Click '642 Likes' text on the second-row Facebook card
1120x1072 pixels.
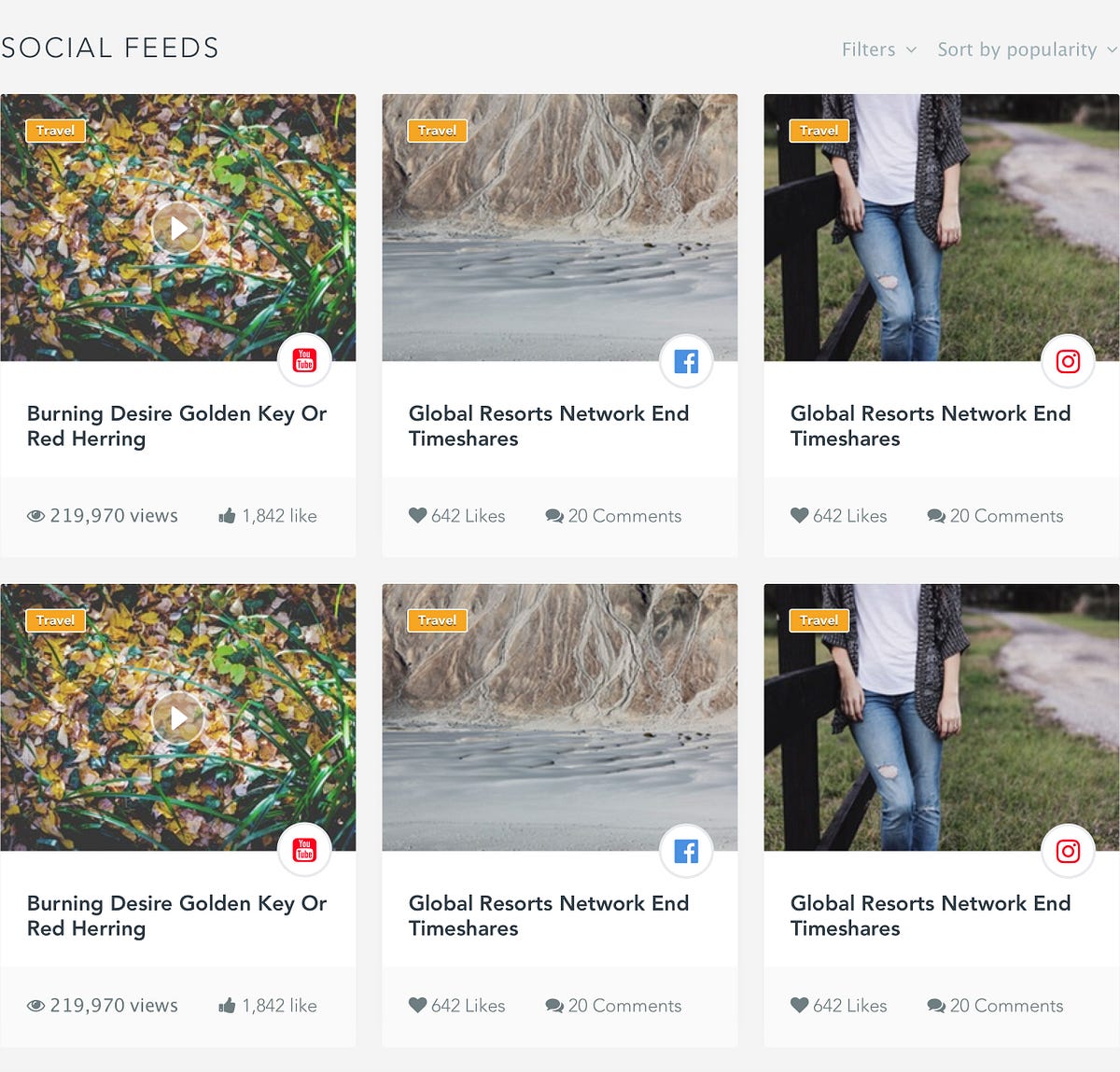click(x=469, y=1006)
